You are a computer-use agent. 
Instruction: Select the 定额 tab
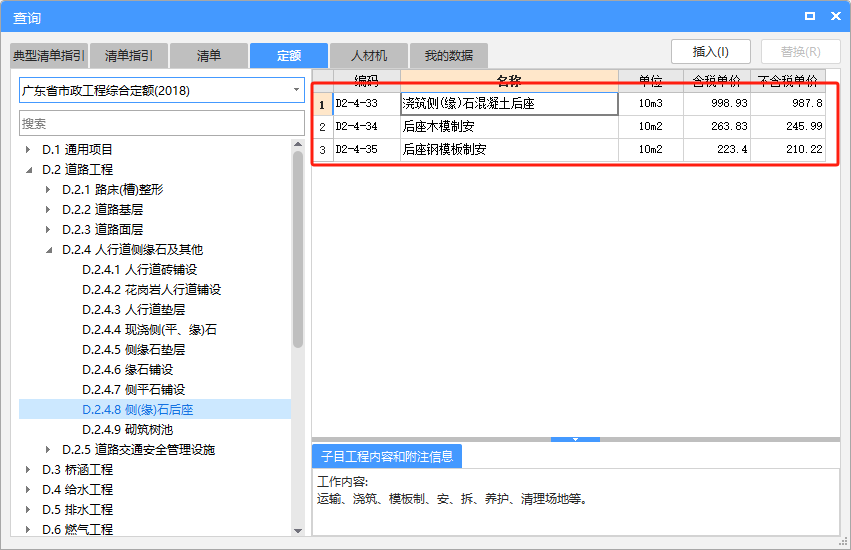pos(289,55)
